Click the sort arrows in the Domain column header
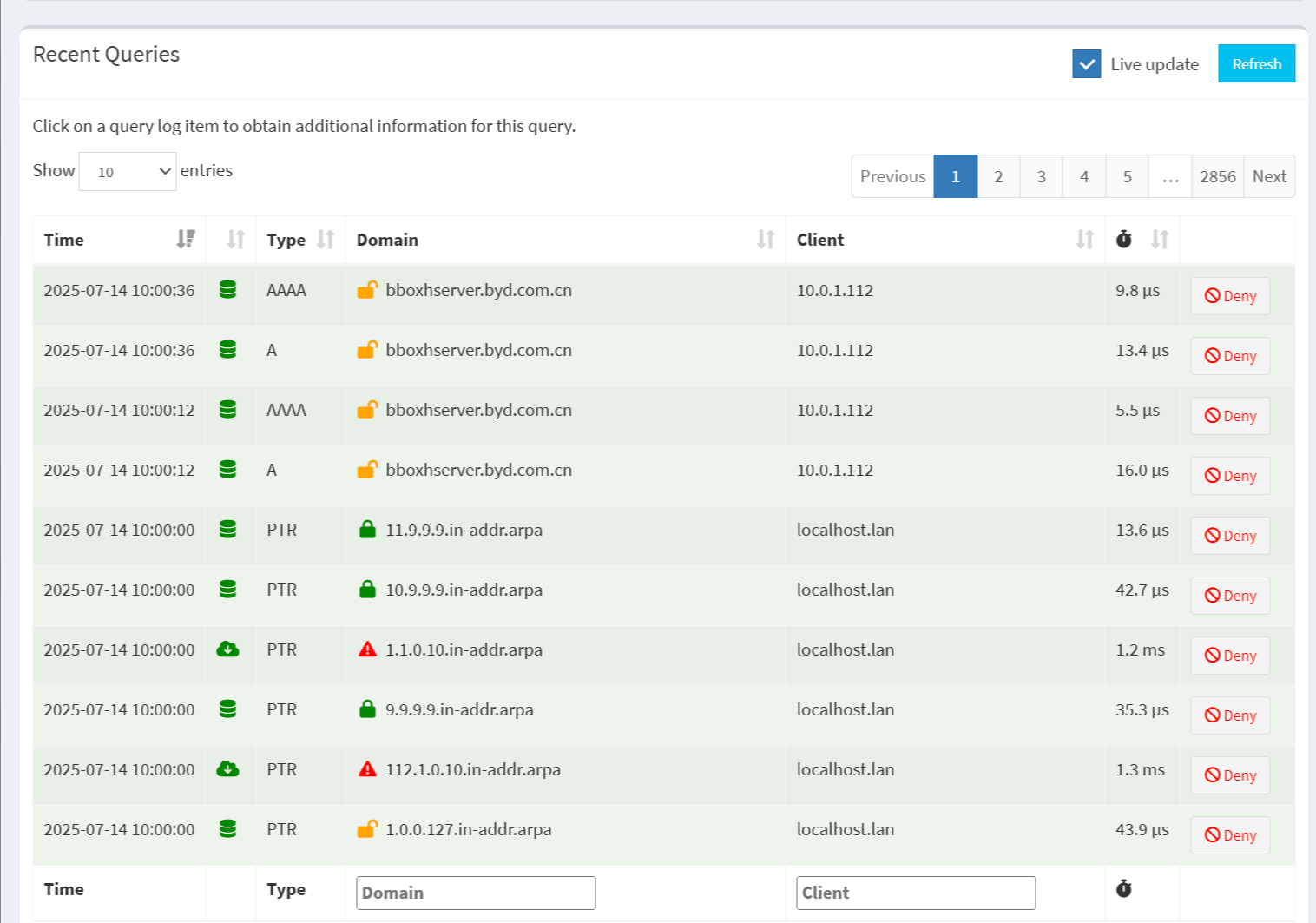 tap(766, 240)
